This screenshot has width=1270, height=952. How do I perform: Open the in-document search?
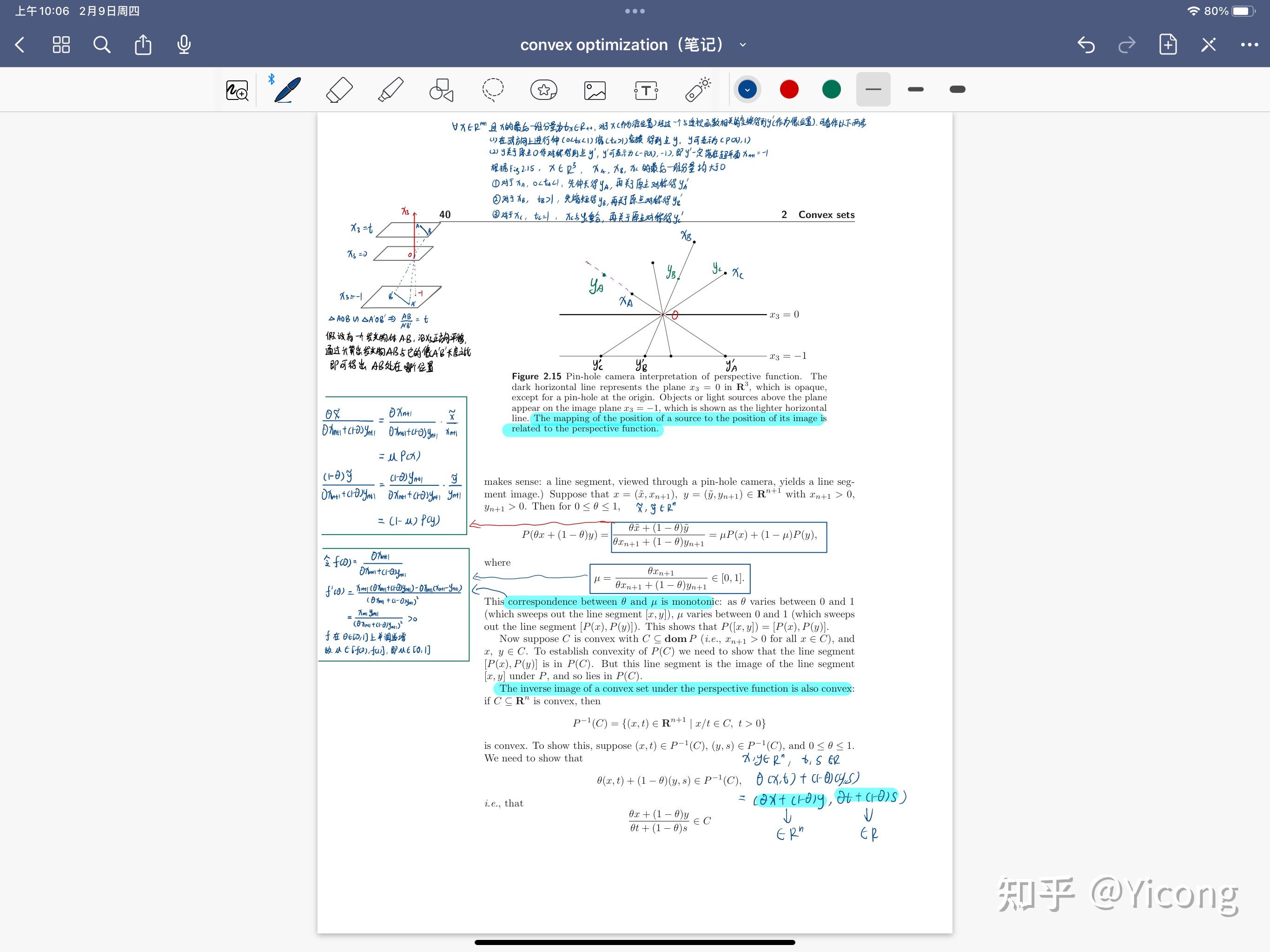(x=102, y=44)
